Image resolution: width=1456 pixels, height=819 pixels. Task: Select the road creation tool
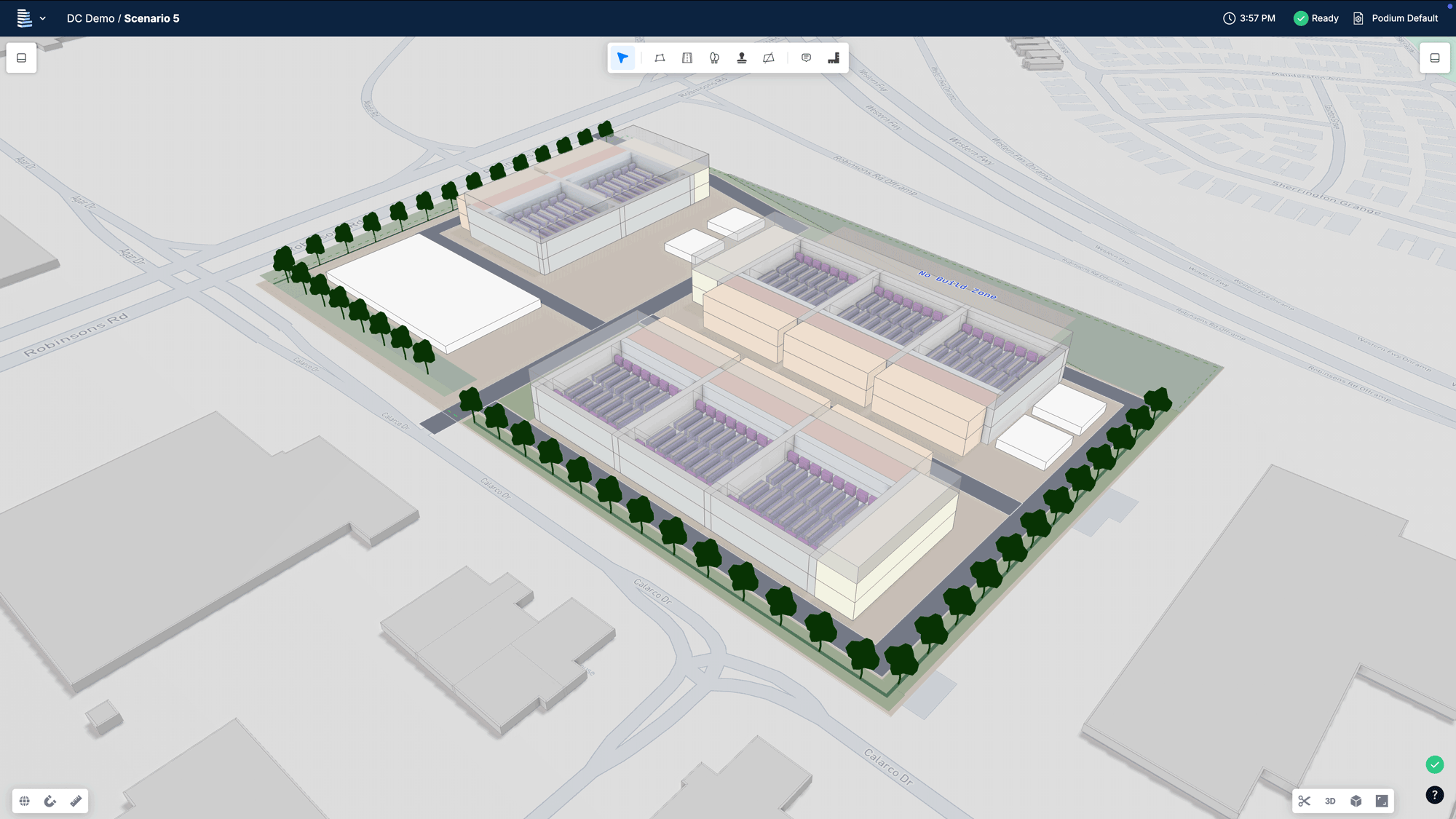point(687,58)
